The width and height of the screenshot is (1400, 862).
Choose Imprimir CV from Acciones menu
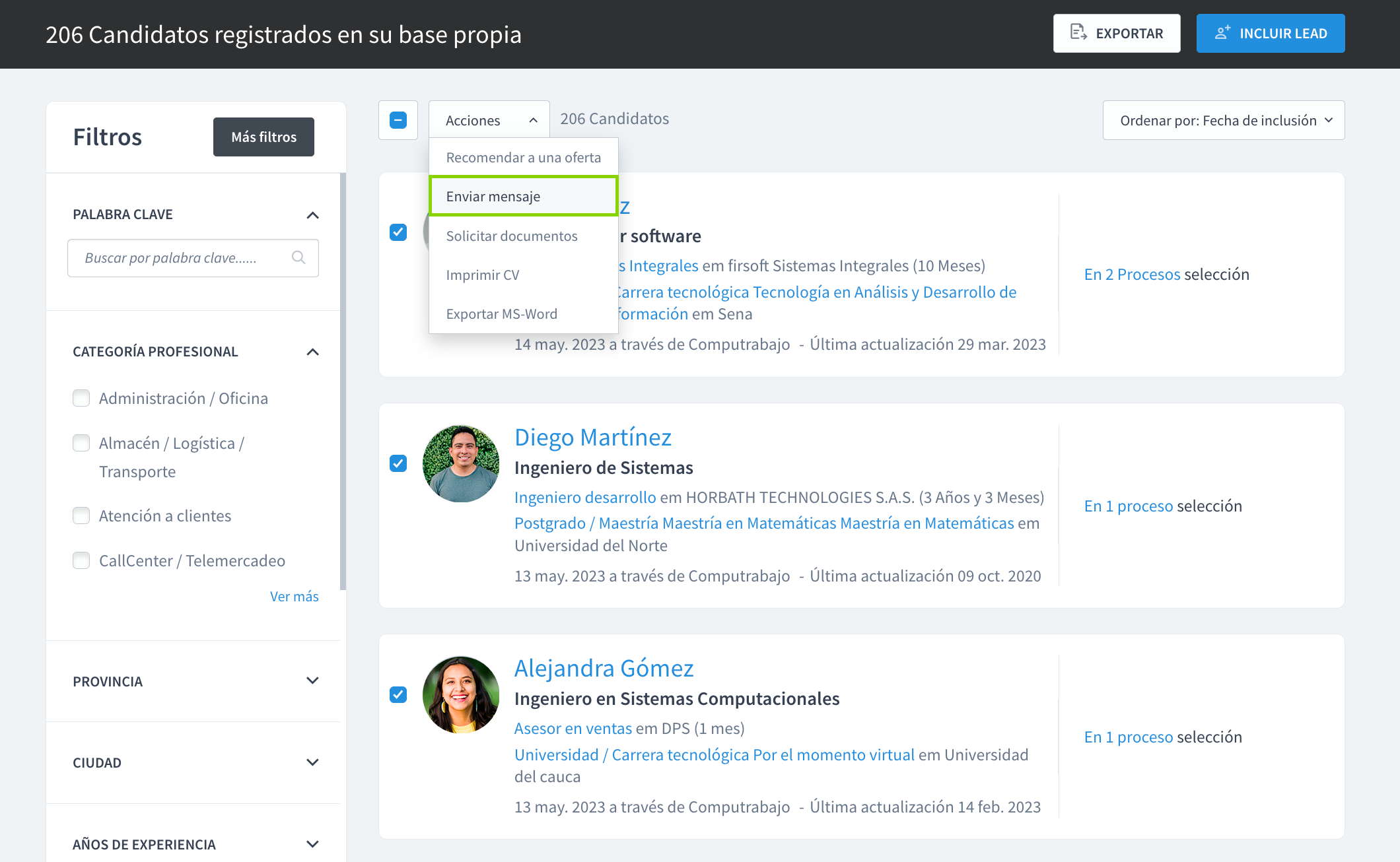(483, 275)
